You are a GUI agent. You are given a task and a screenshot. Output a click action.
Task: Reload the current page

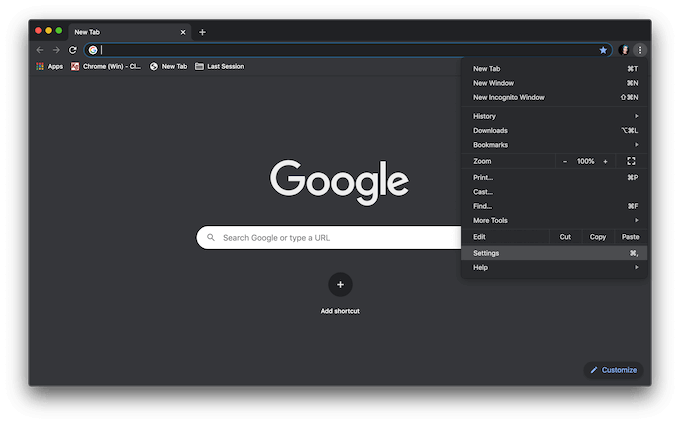72,50
